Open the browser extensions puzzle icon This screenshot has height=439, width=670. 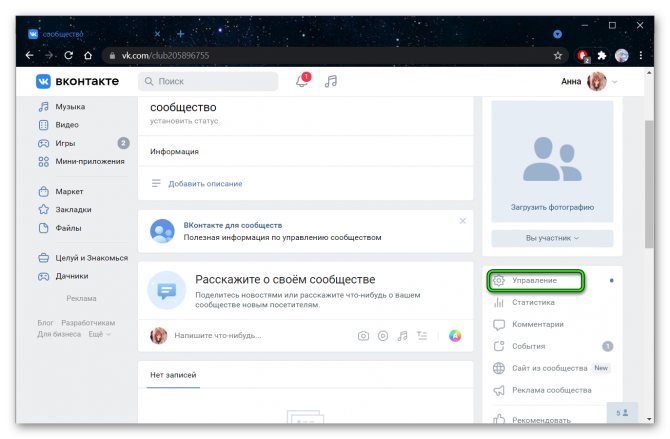click(x=602, y=56)
